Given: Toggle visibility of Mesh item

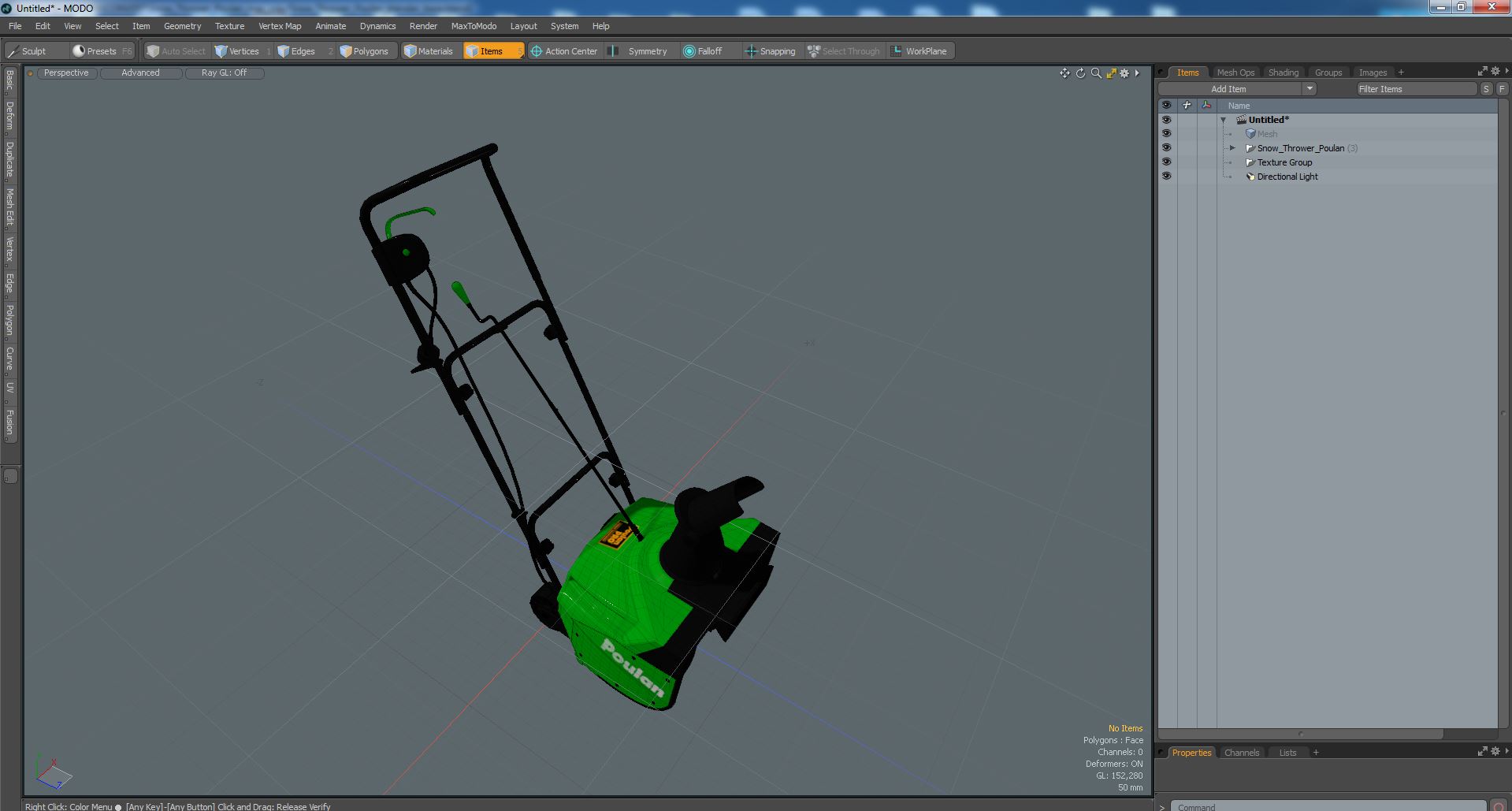Looking at the screenshot, I should click(1166, 134).
